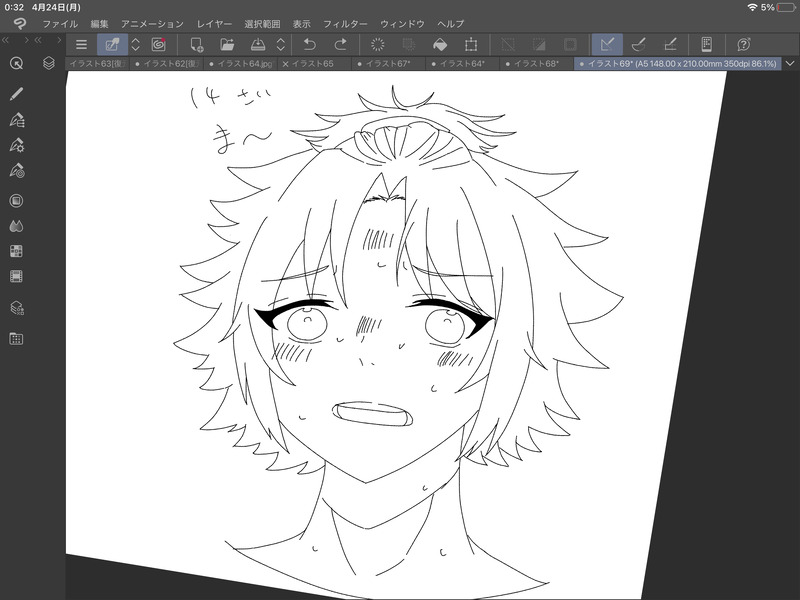The width and height of the screenshot is (800, 600).
Task: Open the 編集 menu
Action: coord(99,24)
